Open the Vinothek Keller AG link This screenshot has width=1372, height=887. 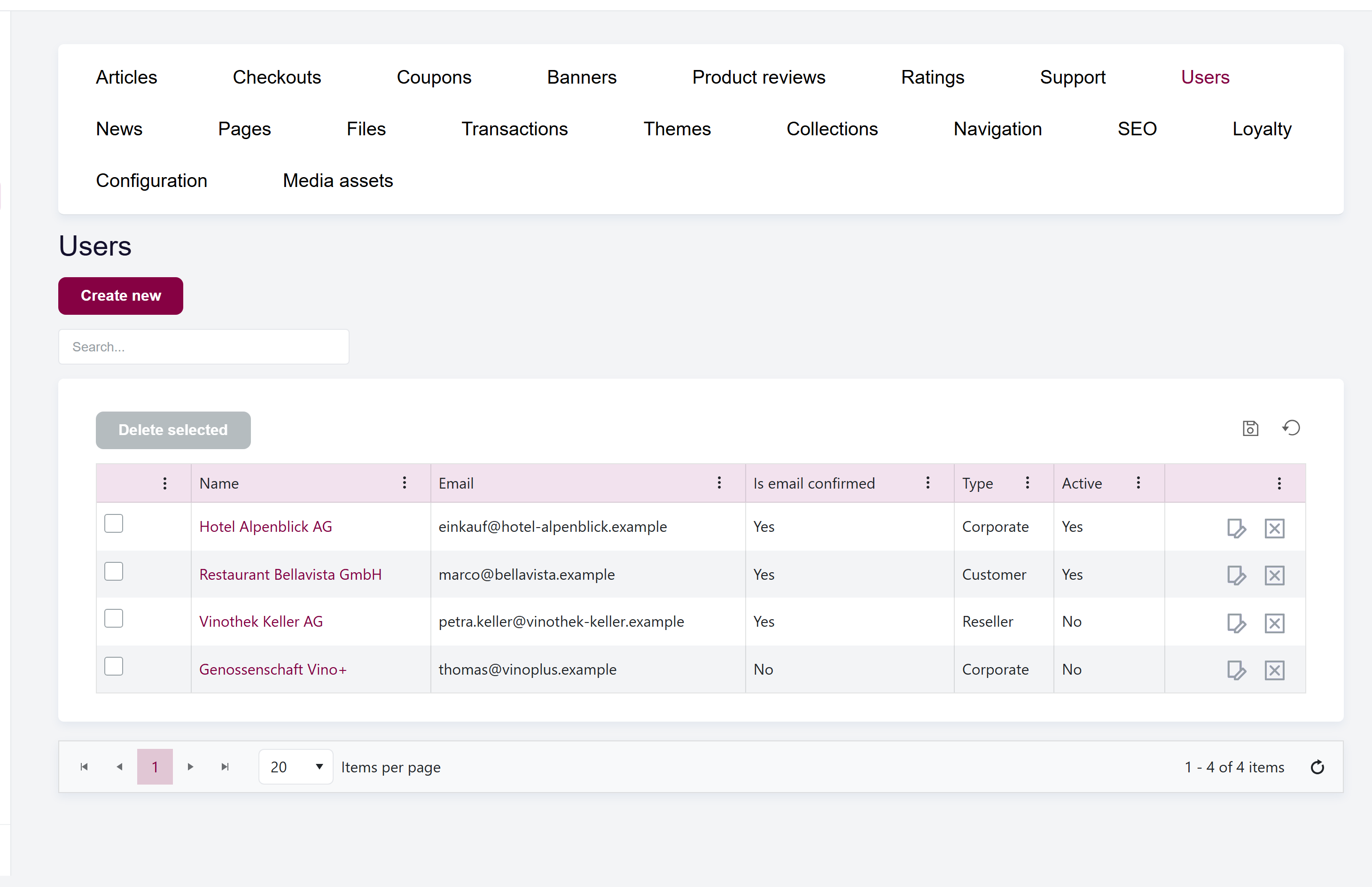(x=261, y=622)
